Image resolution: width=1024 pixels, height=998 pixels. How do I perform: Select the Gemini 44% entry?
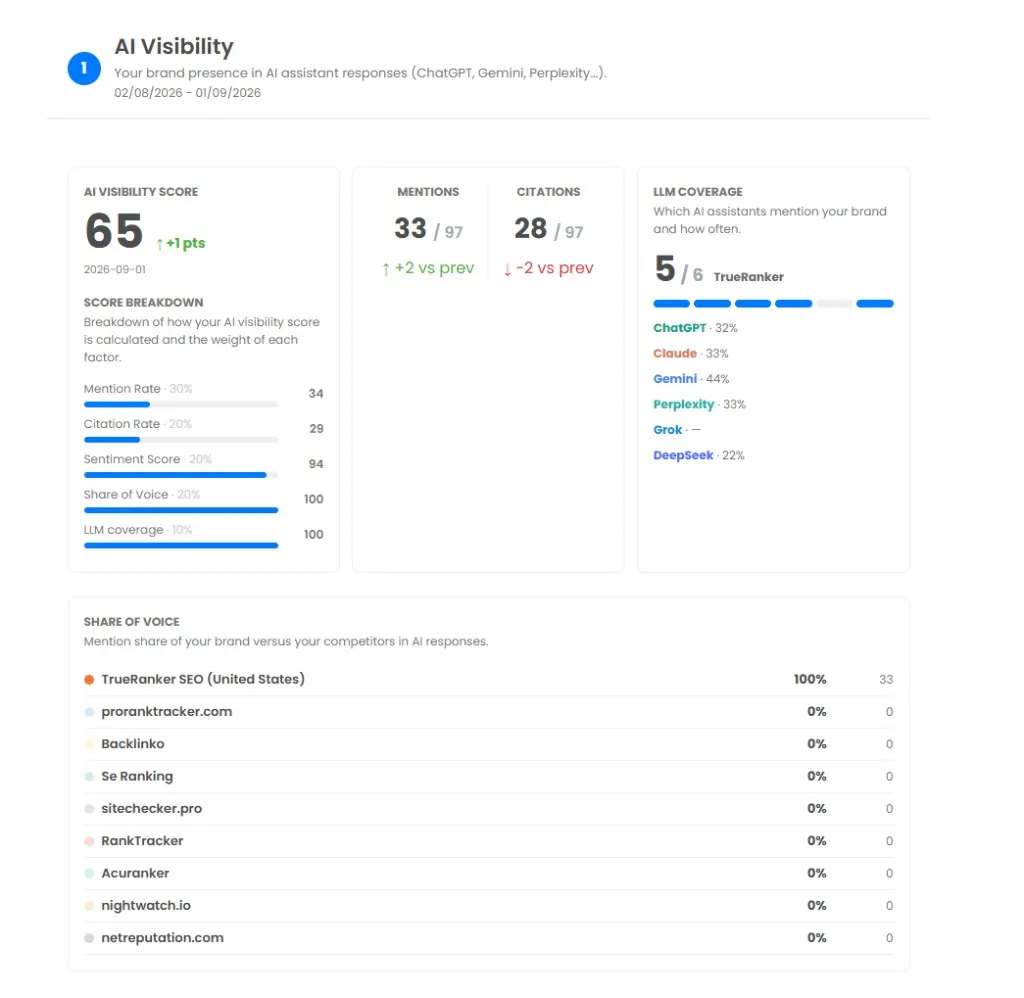pyautogui.click(x=691, y=379)
